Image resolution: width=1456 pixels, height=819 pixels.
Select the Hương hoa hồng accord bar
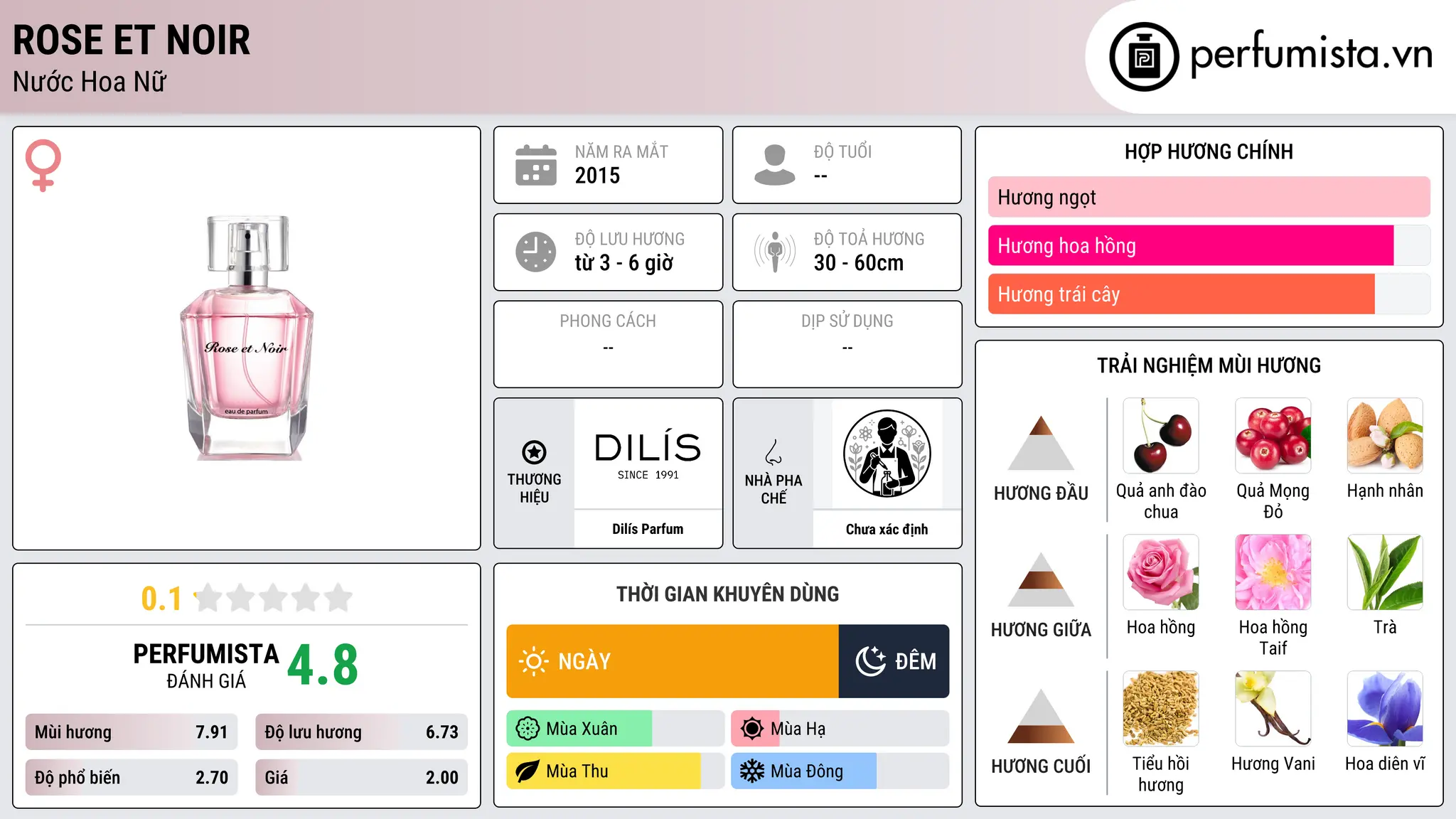(x=1209, y=246)
